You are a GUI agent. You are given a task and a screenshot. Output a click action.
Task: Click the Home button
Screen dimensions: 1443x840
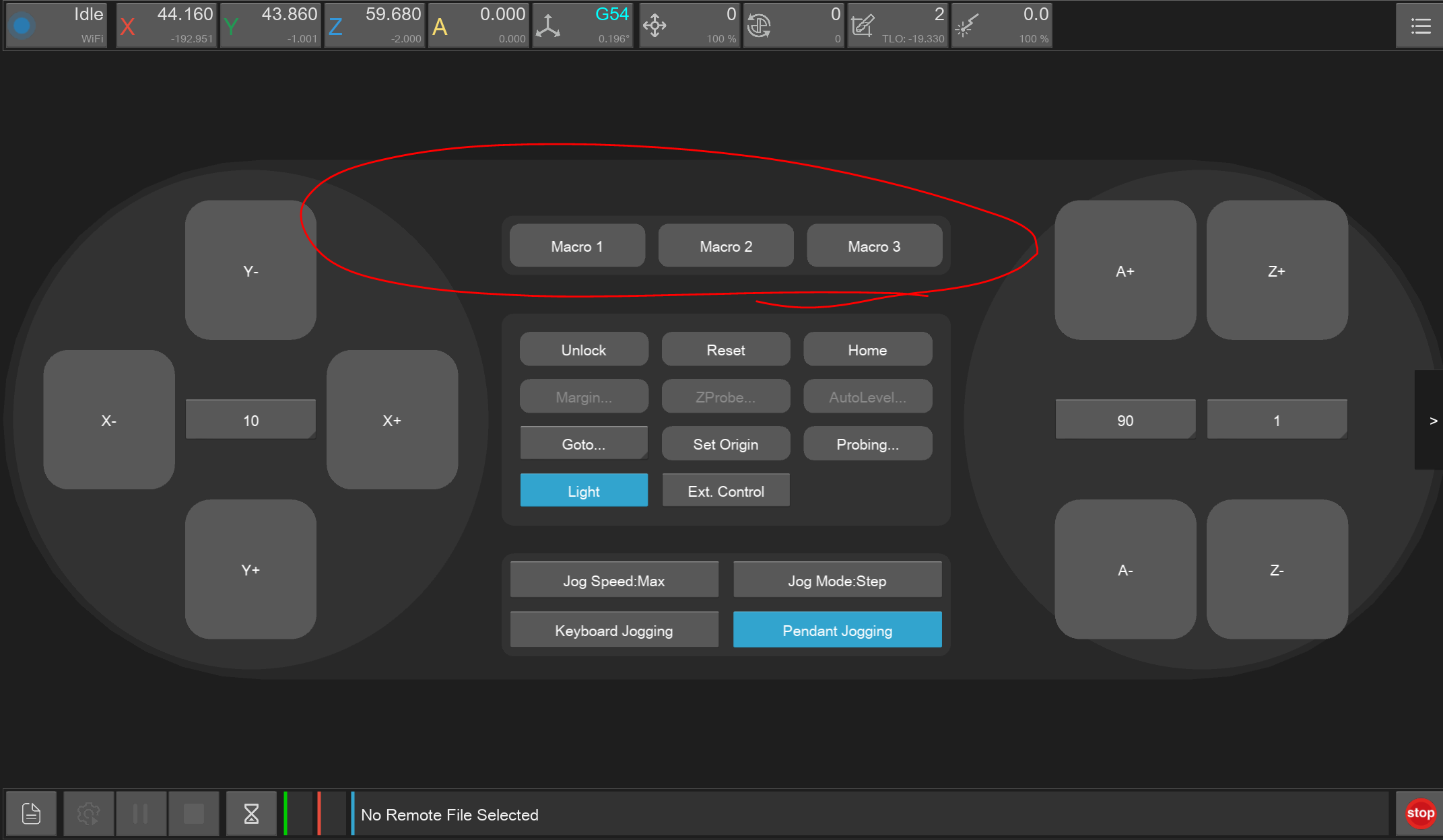(x=867, y=349)
